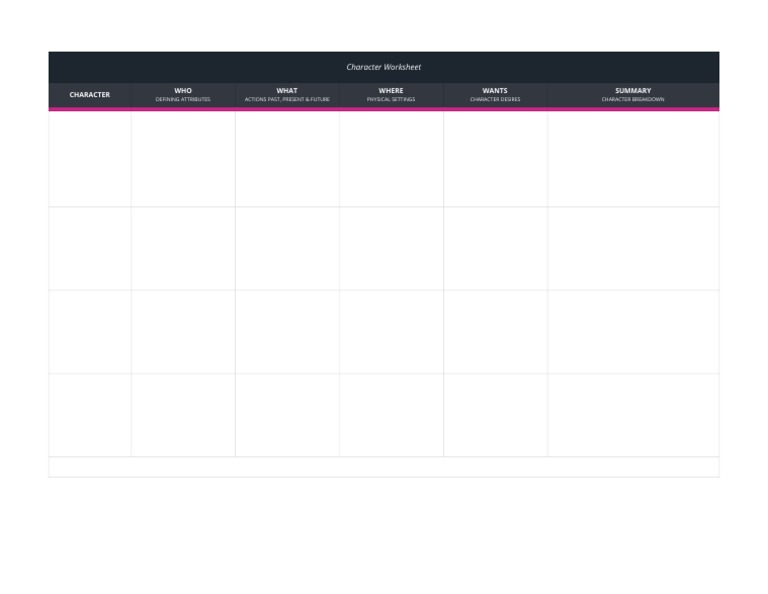The width and height of the screenshot is (768, 594).
Task: Click 'Actions Past, Present & Future' subtitle
Action: click(287, 99)
